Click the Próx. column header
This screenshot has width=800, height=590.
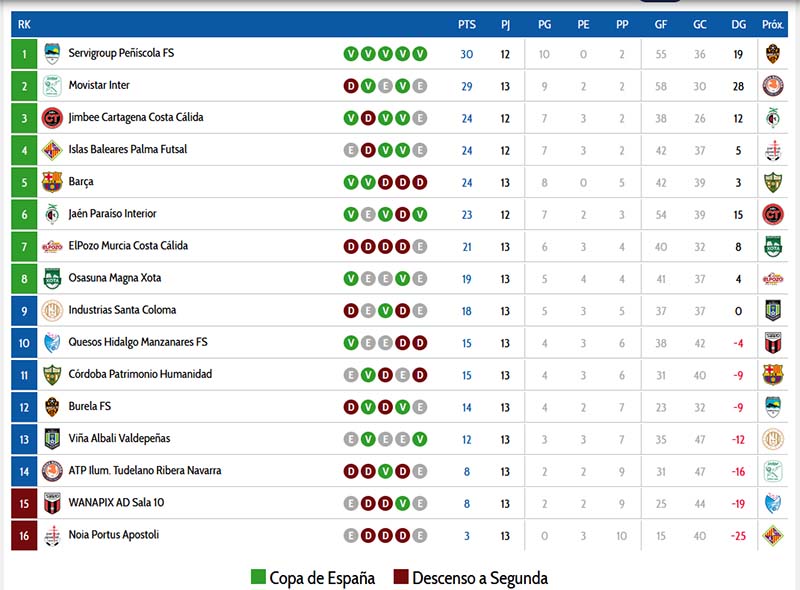tap(772, 24)
